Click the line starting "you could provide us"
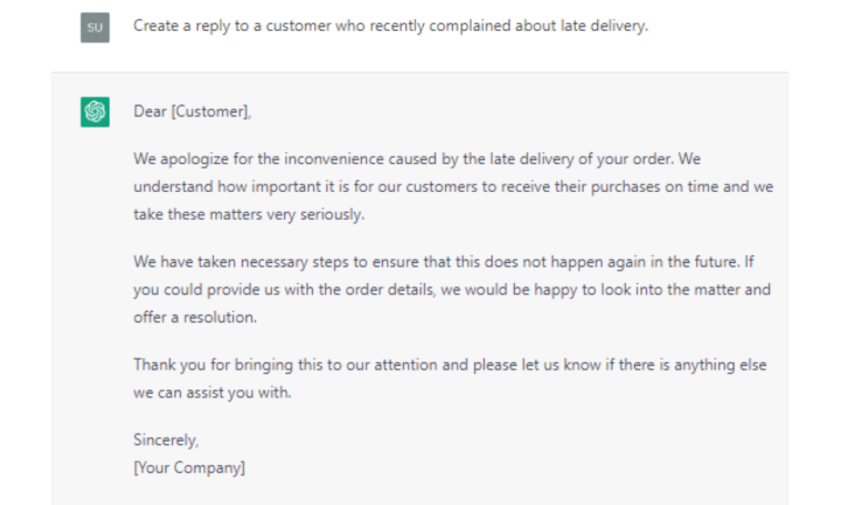 [x=451, y=290]
